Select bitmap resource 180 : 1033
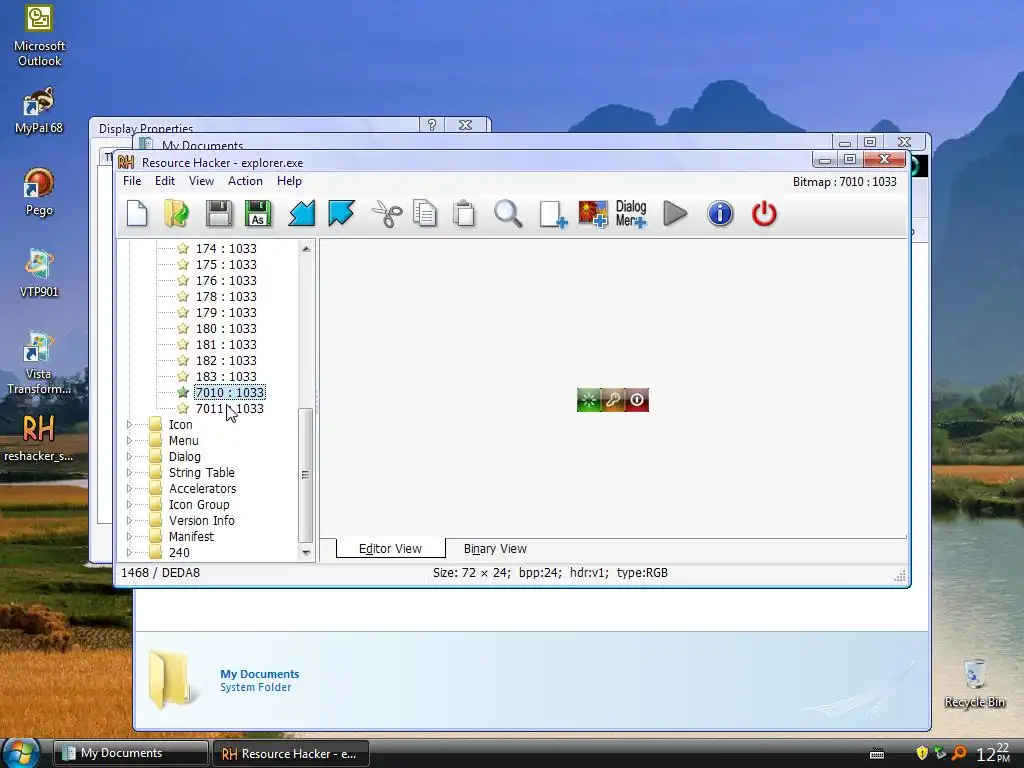1024x768 pixels. 226,328
